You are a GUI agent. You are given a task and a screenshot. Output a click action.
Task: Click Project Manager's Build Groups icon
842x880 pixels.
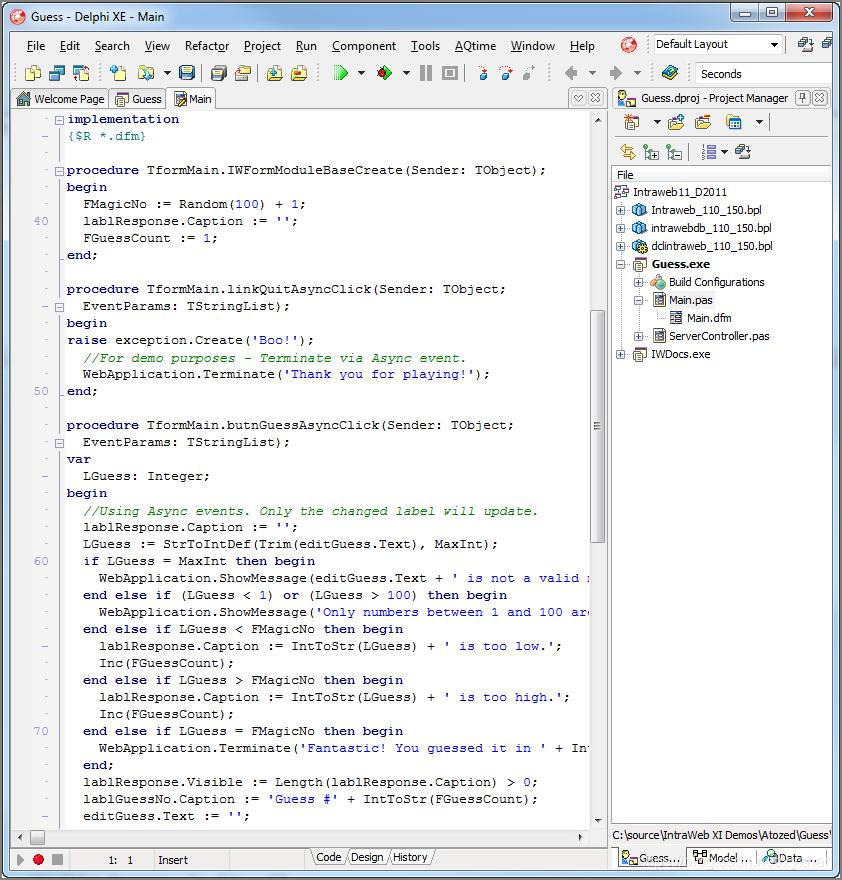pos(743,152)
